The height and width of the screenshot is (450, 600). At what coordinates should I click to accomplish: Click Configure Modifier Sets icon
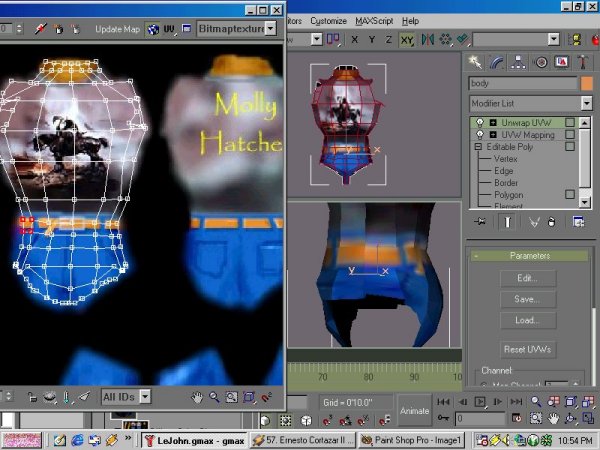578,222
